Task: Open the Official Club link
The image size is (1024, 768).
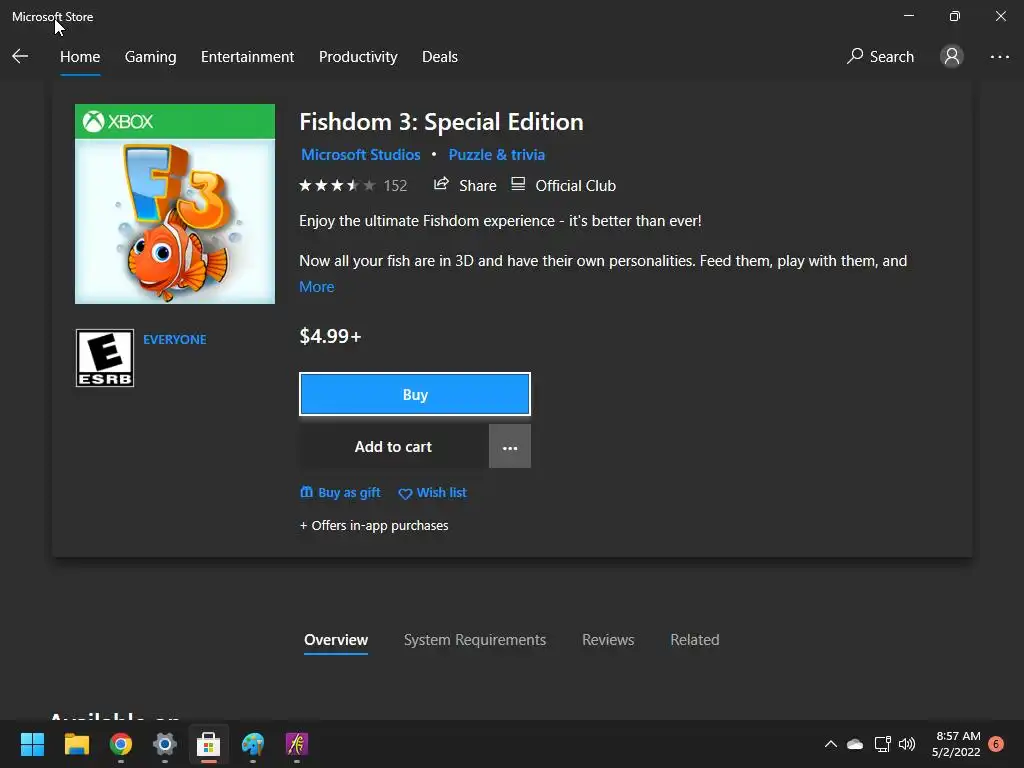Action: tap(563, 185)
